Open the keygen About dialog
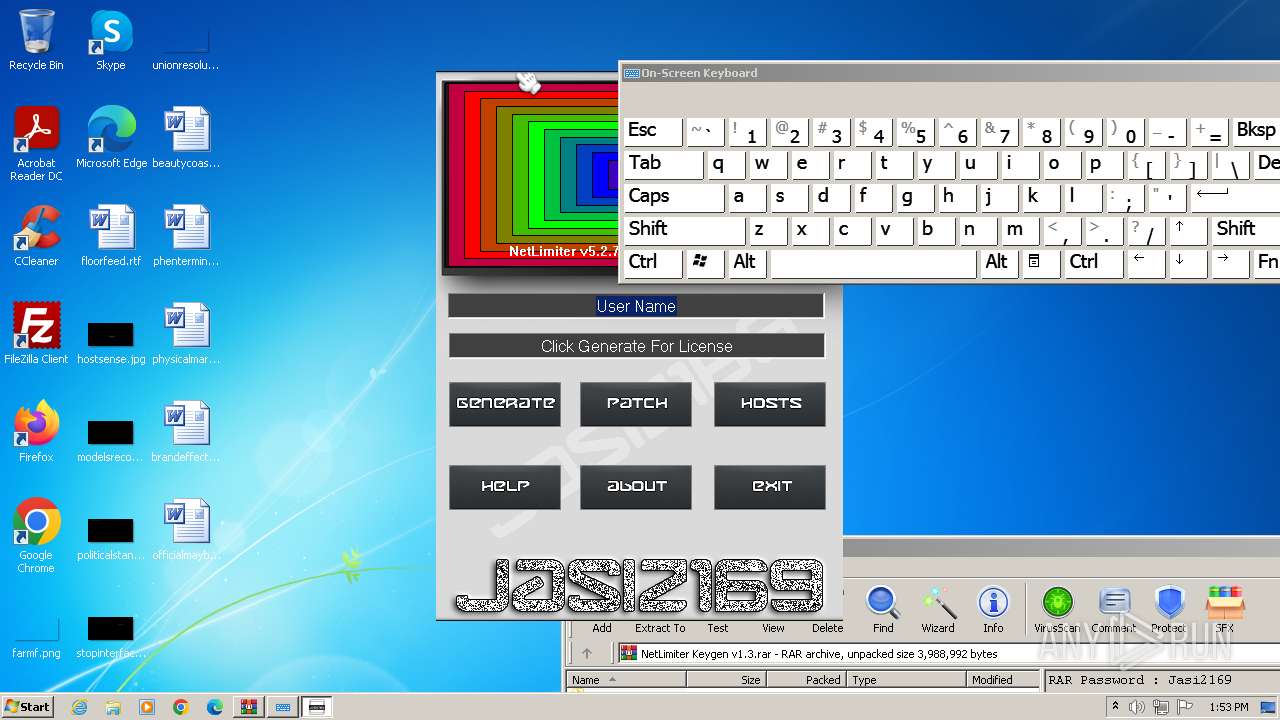The image size is (1280, 720). coord(636,487)
